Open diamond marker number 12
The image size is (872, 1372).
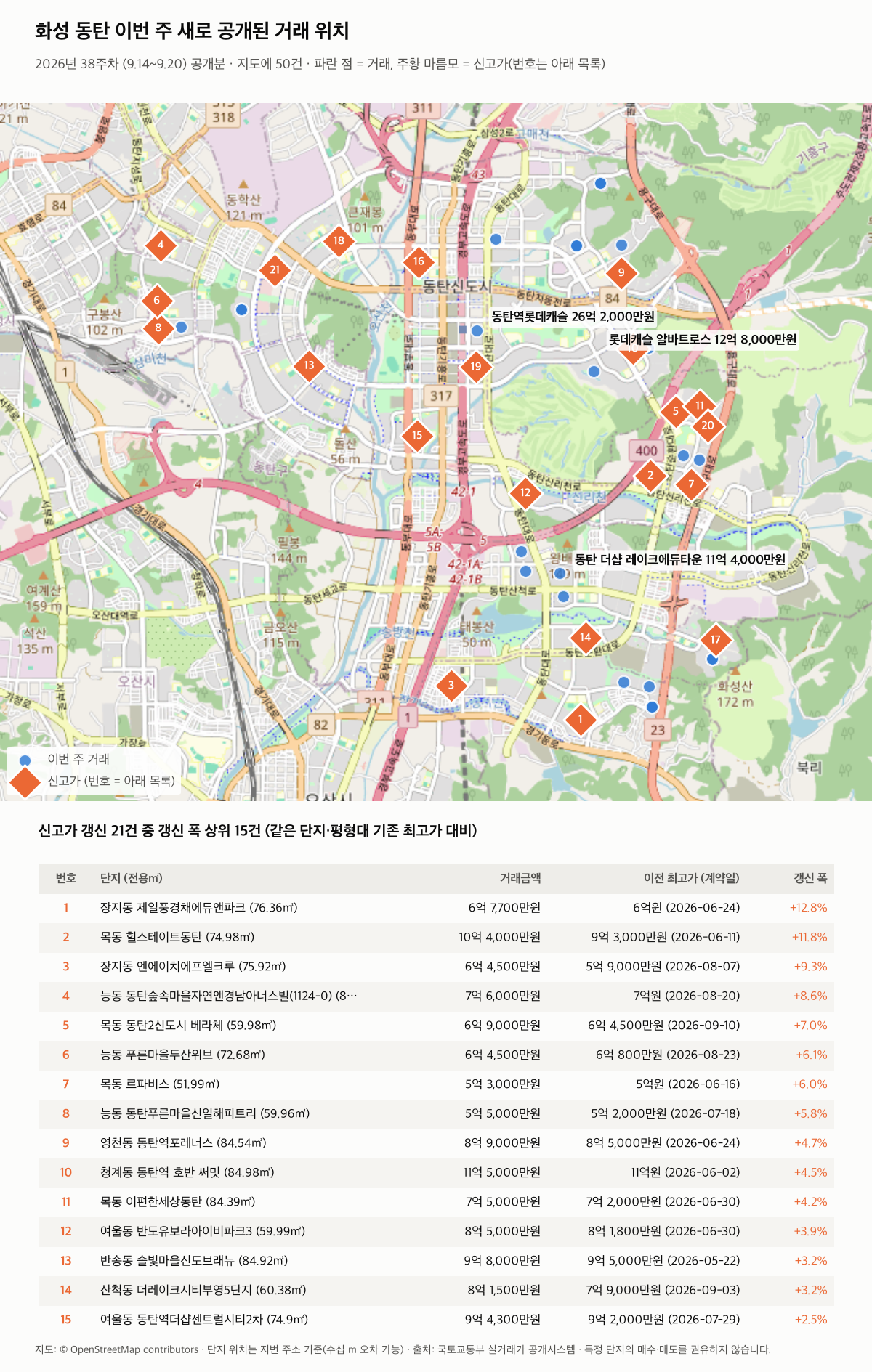[x=525, y=492]
